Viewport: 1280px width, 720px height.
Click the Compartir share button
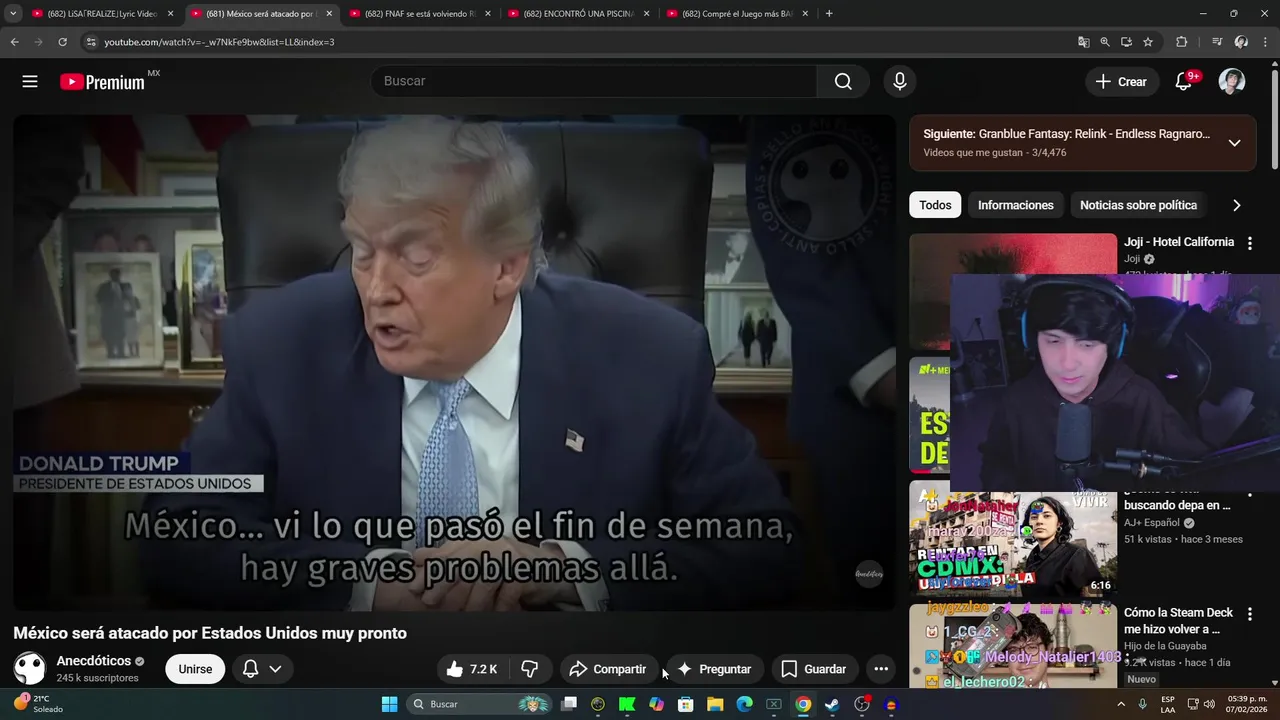pyautogui.click(x=608, y=669)
